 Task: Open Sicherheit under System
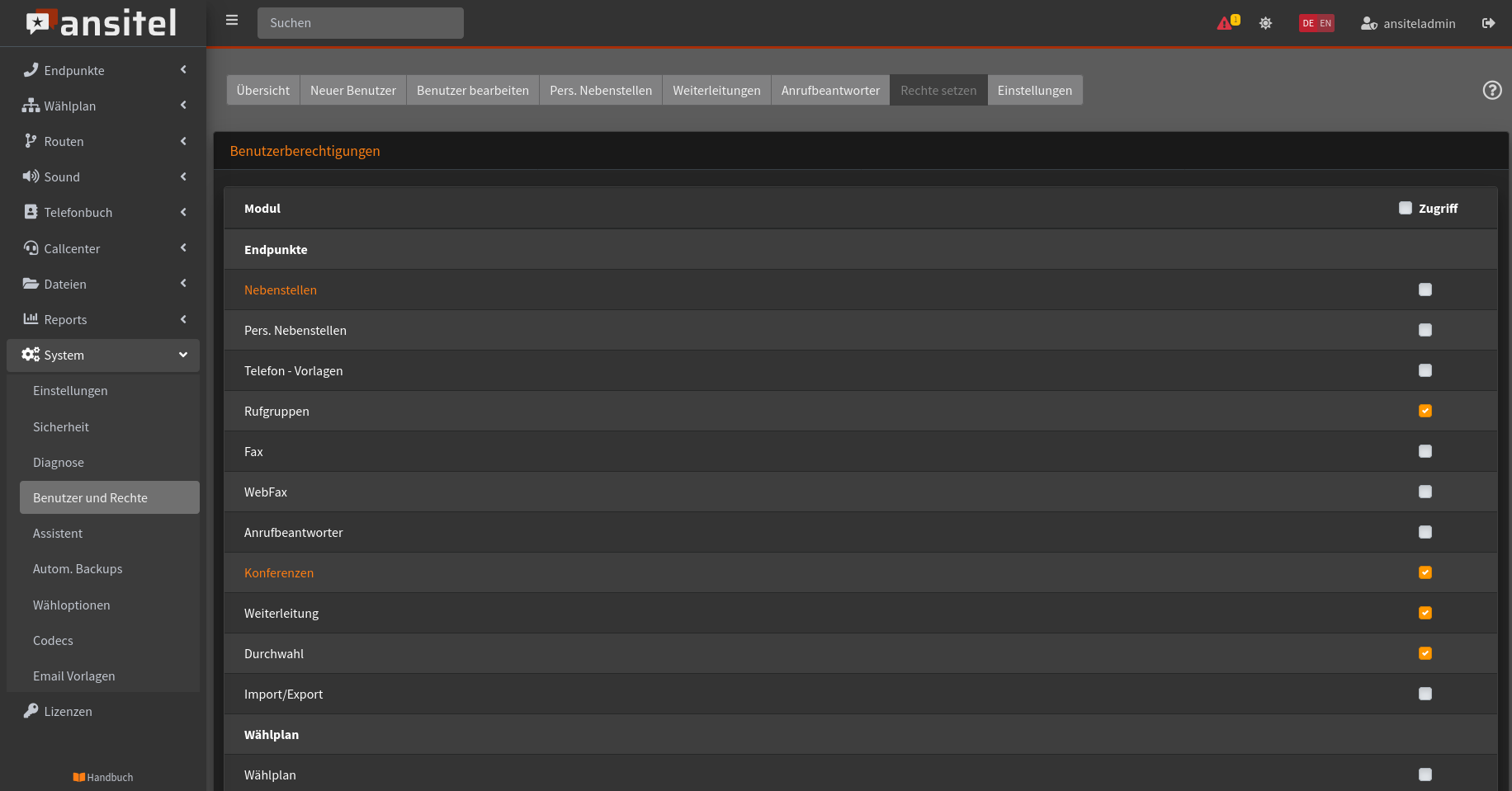61,426
